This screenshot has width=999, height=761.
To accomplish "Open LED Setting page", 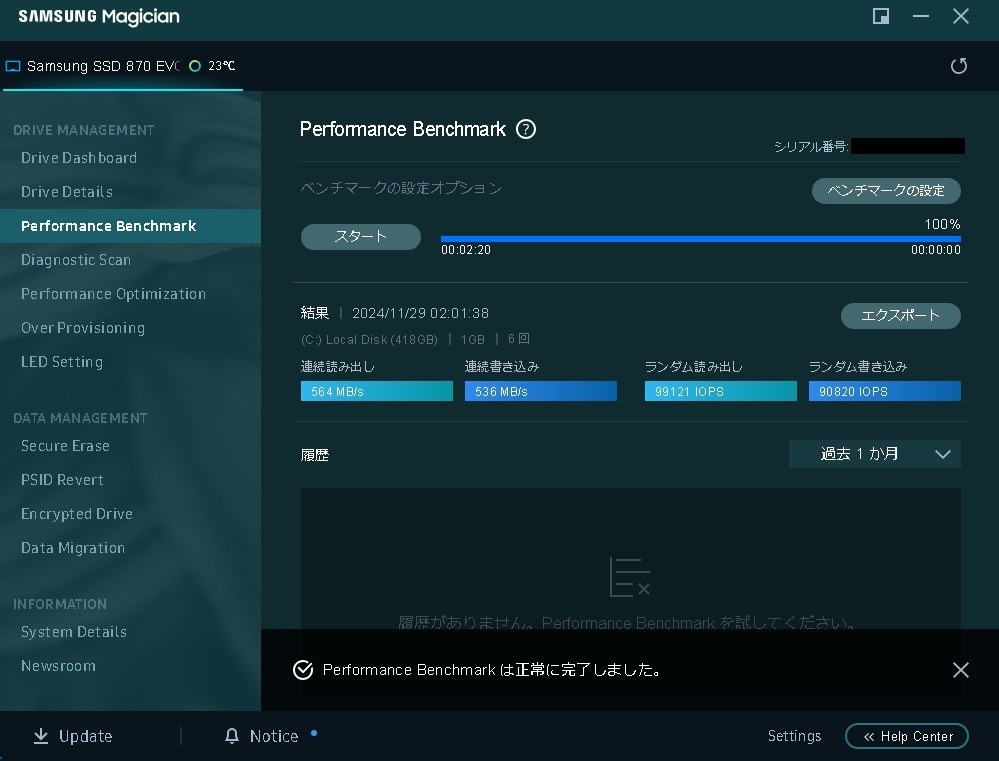I will click(62, 362).
